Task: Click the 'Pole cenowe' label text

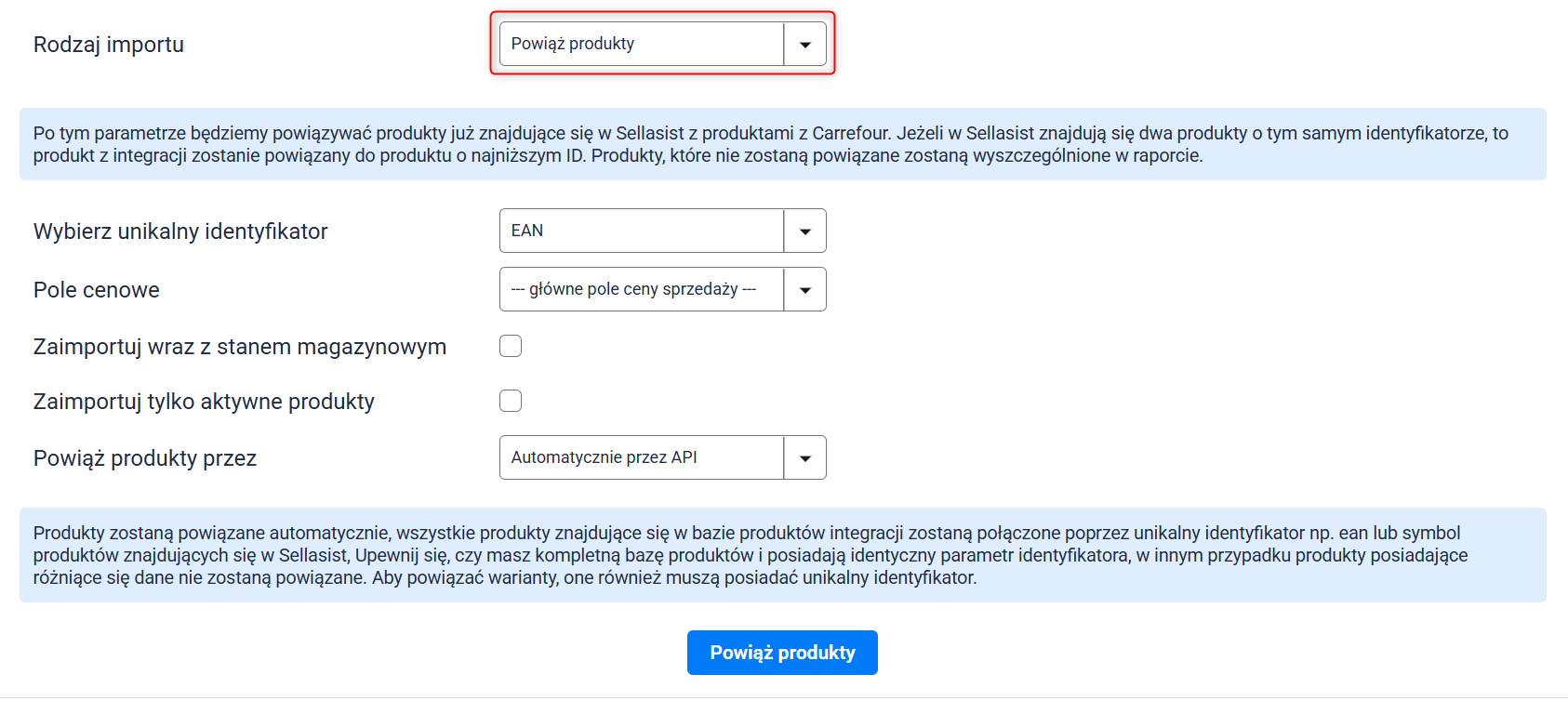Action: (x=97, y=290)
